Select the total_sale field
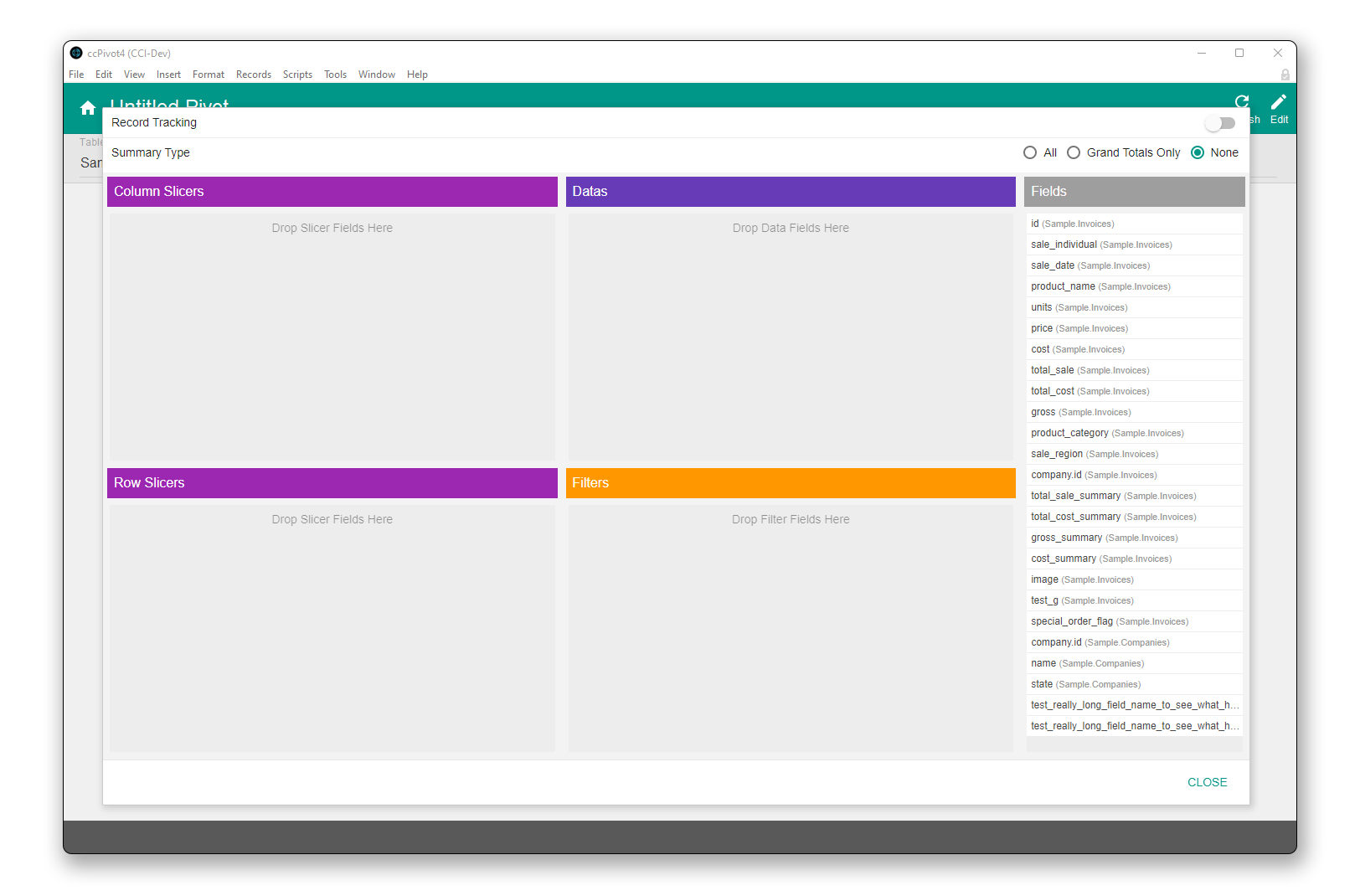 pos(1134,370)
